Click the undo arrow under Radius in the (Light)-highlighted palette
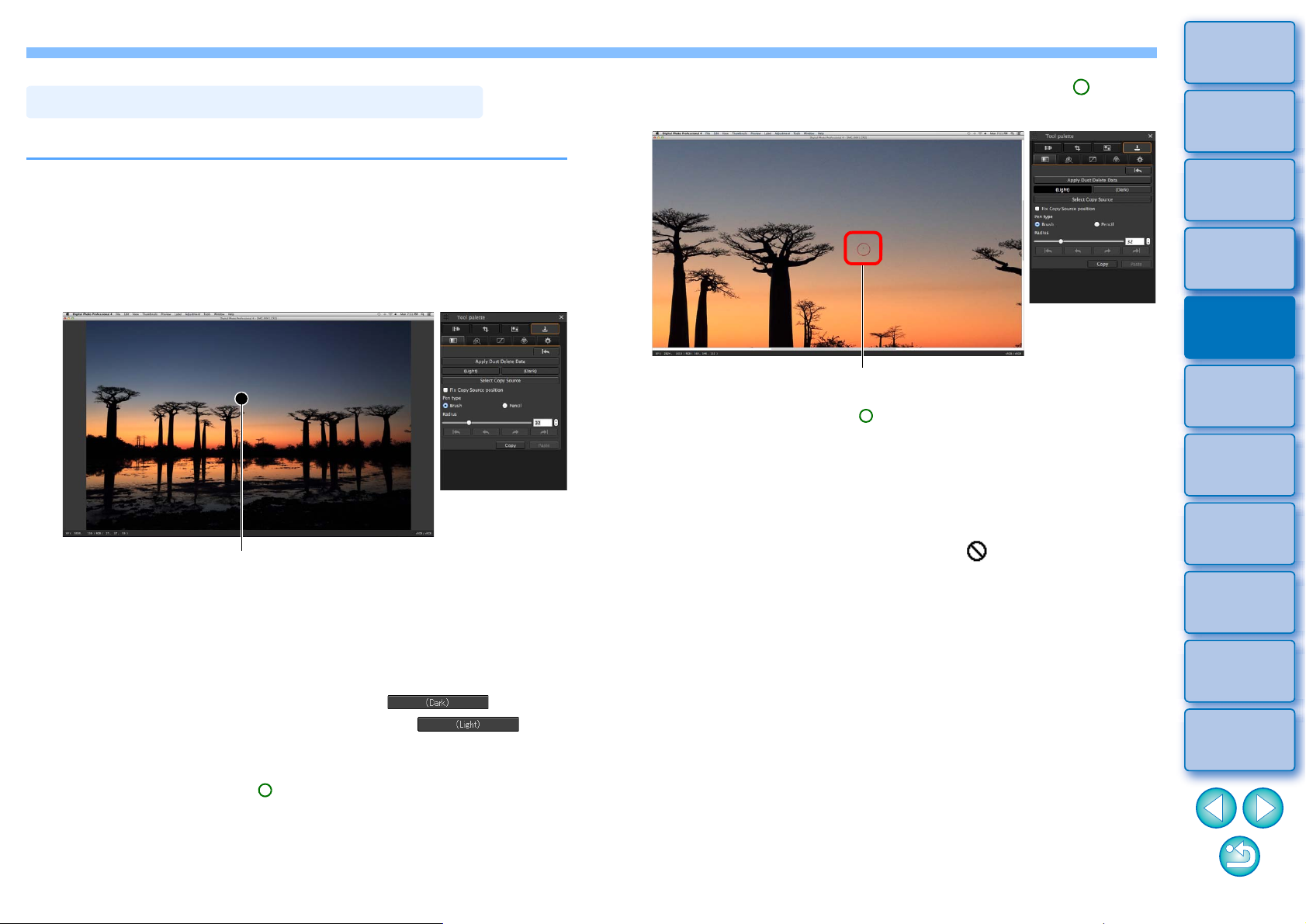 tap(1078, 251)
